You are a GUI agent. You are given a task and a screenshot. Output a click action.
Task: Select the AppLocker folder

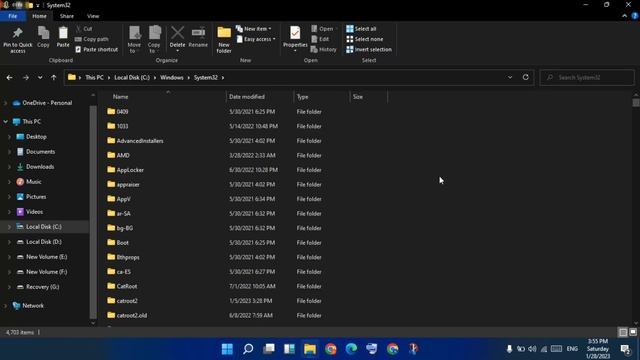tap(130, 170)
